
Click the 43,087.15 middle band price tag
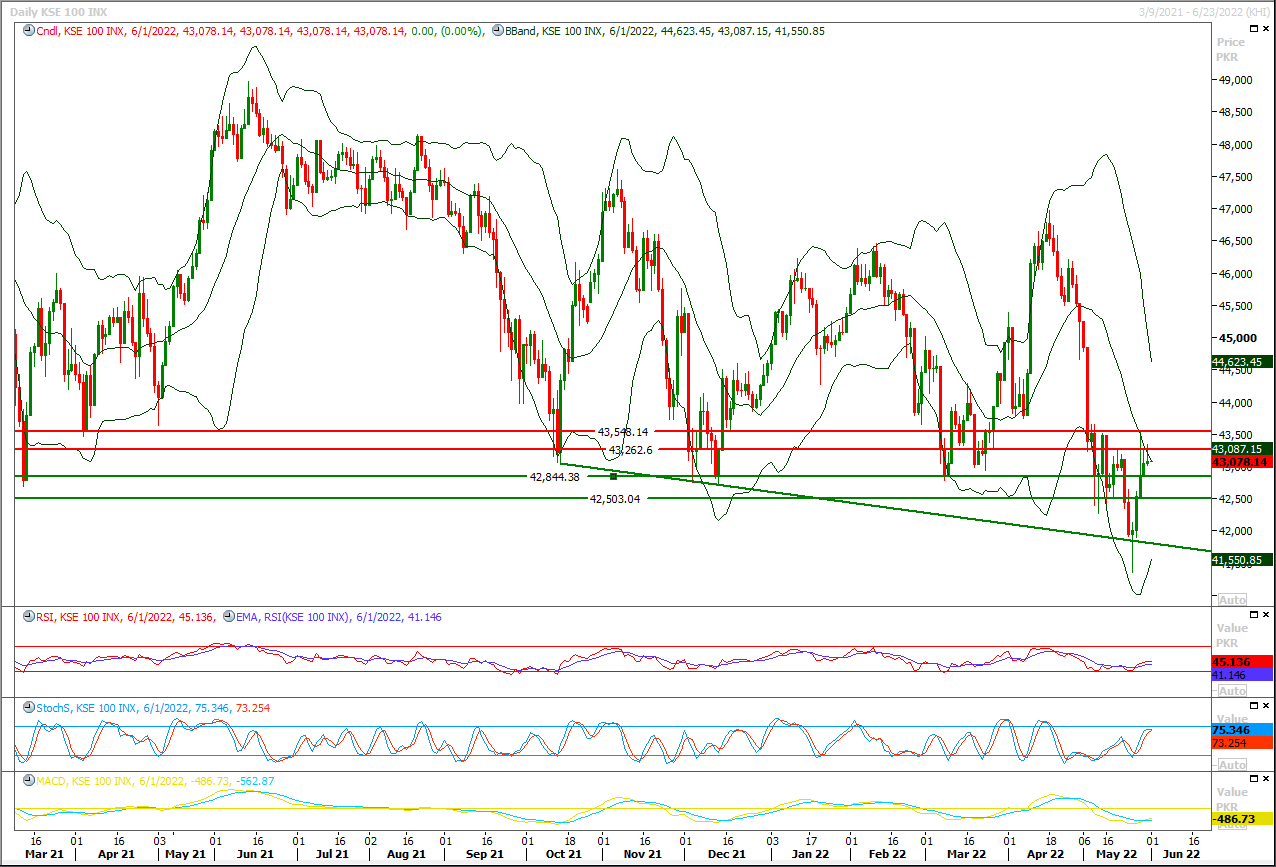point(1241,449)
